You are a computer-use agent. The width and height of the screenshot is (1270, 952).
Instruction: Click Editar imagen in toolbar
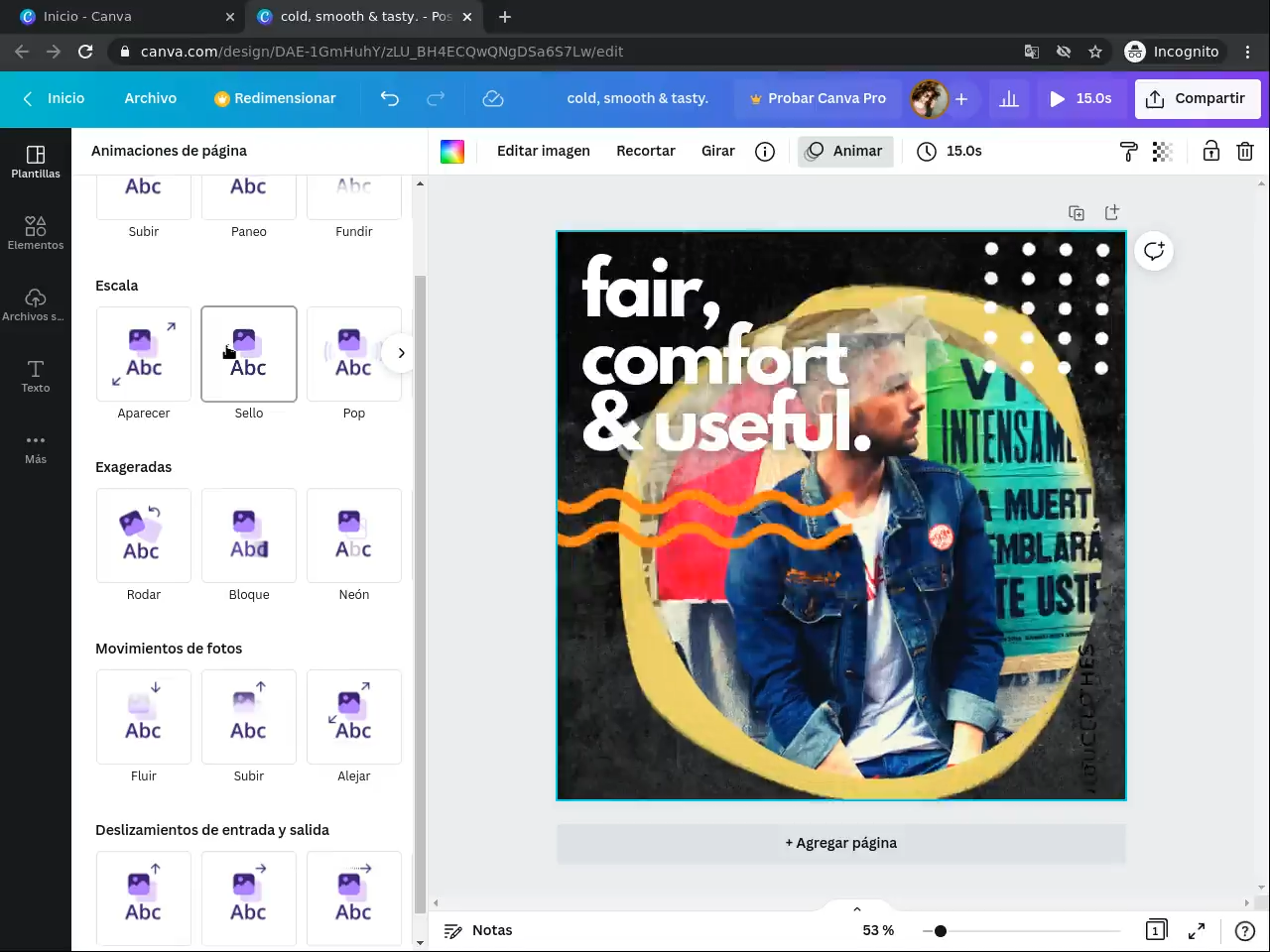coord(544,151)
